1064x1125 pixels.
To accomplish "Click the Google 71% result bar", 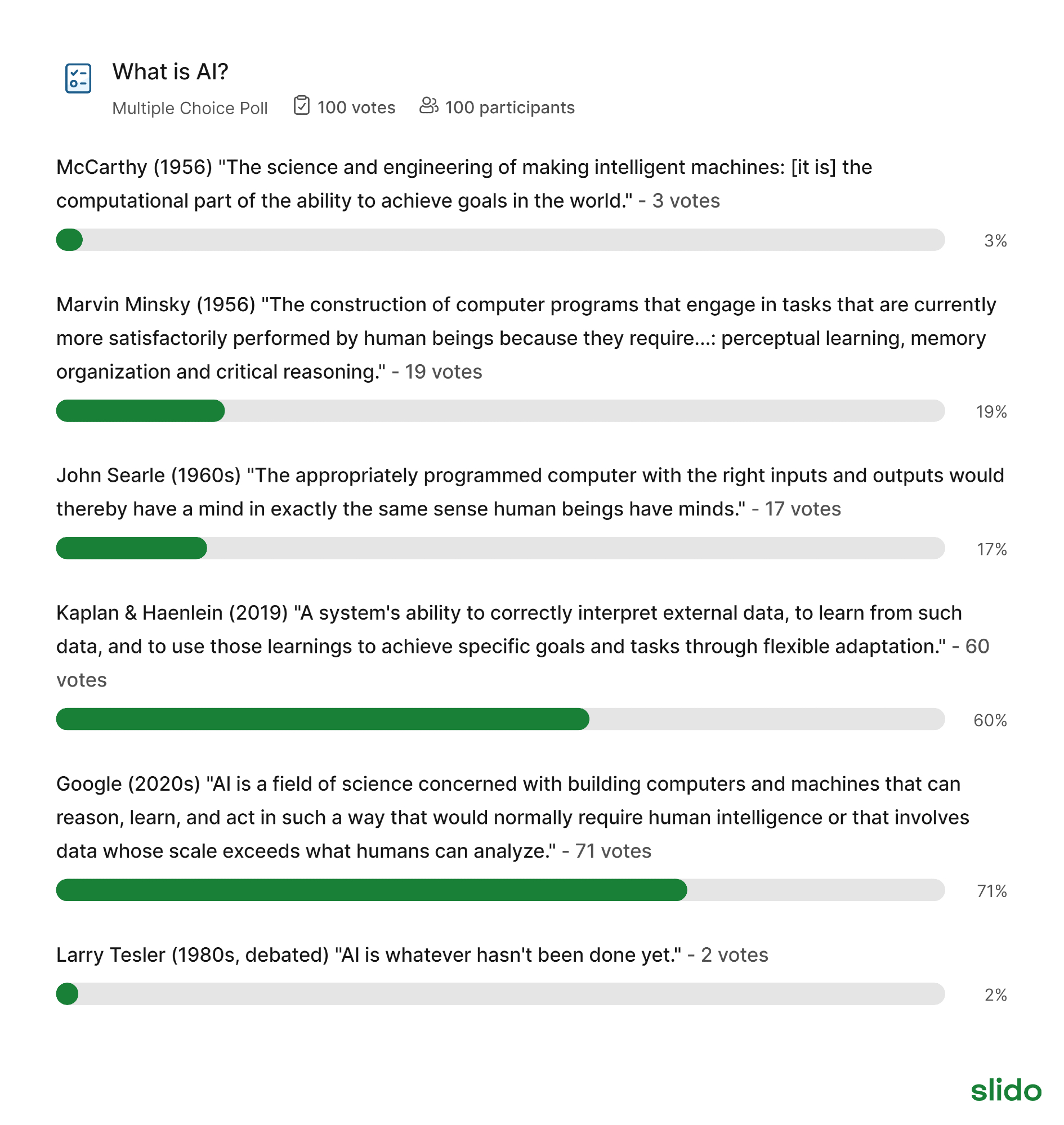I will (500, 890).
